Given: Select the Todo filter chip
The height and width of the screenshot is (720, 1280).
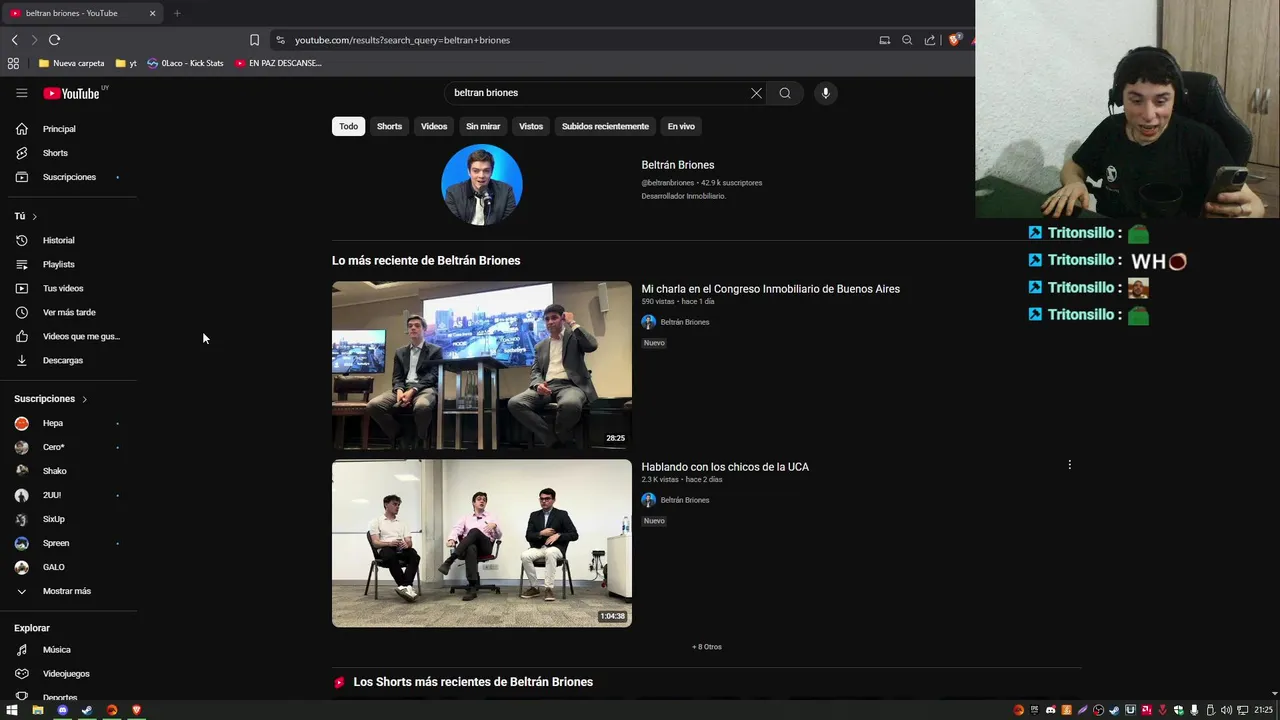Looking at the screenshot, I should pyautogui.click(x=348, y=126).
